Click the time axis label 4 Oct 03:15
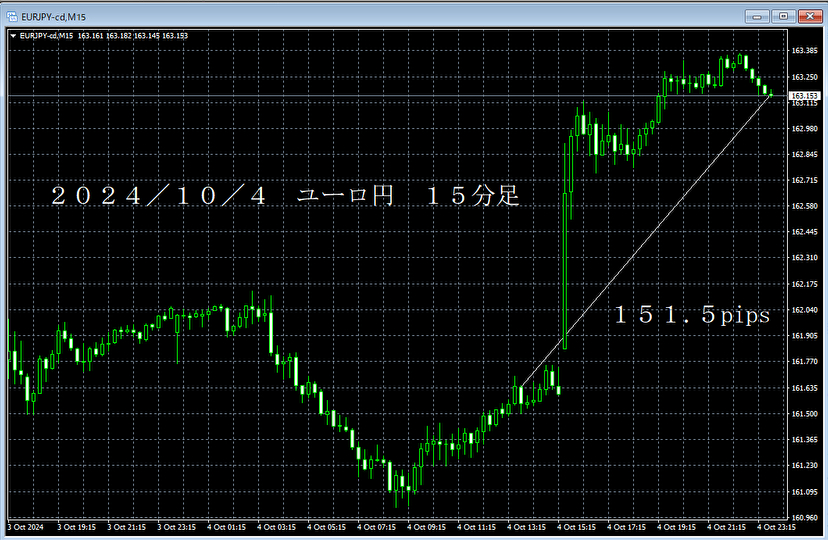828x540 pixels. click(x=276, y=527)
